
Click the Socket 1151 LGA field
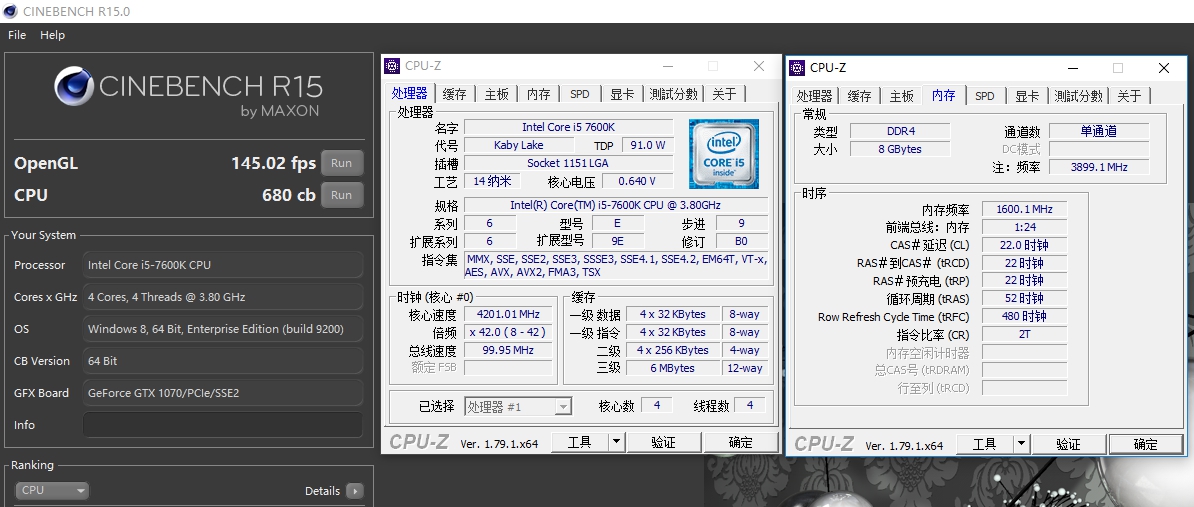[x=568, y=163]
